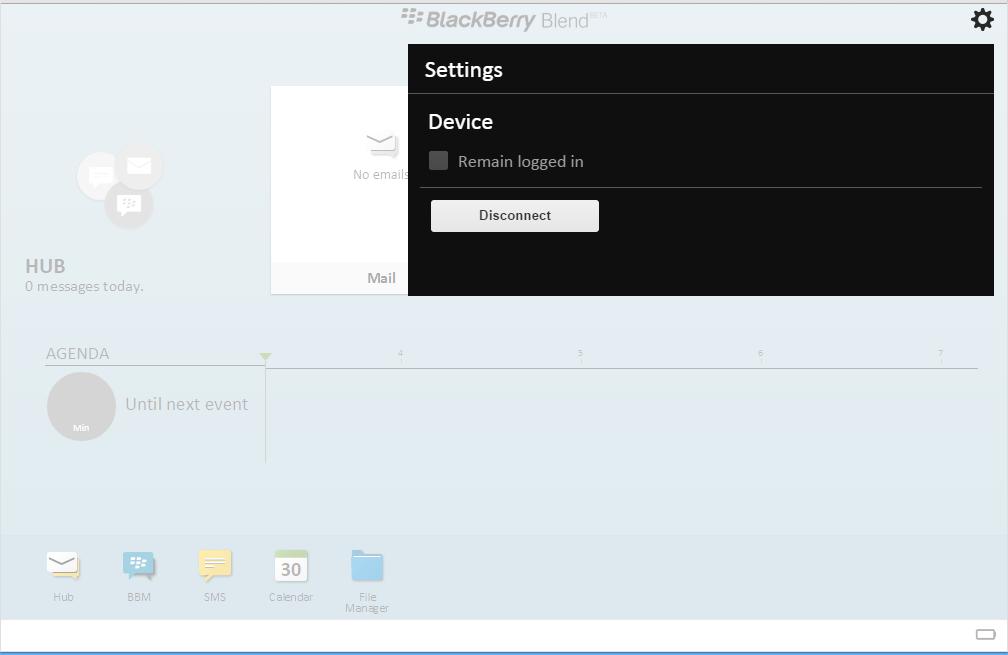This screenshot has height=655, width=1008.
Task: Click the Settings panel title
Action: [464, 69]
